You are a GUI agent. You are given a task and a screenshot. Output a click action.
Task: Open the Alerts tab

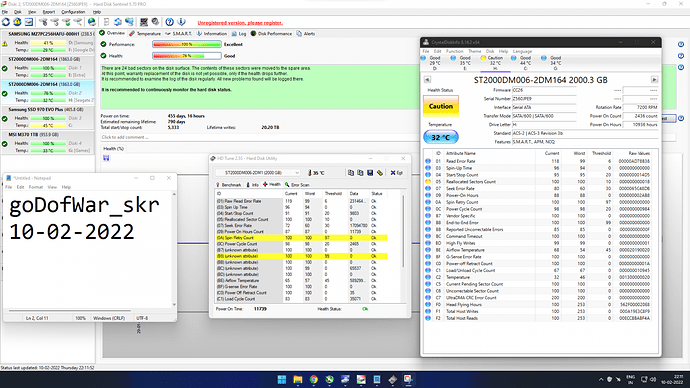coord(306,33)
